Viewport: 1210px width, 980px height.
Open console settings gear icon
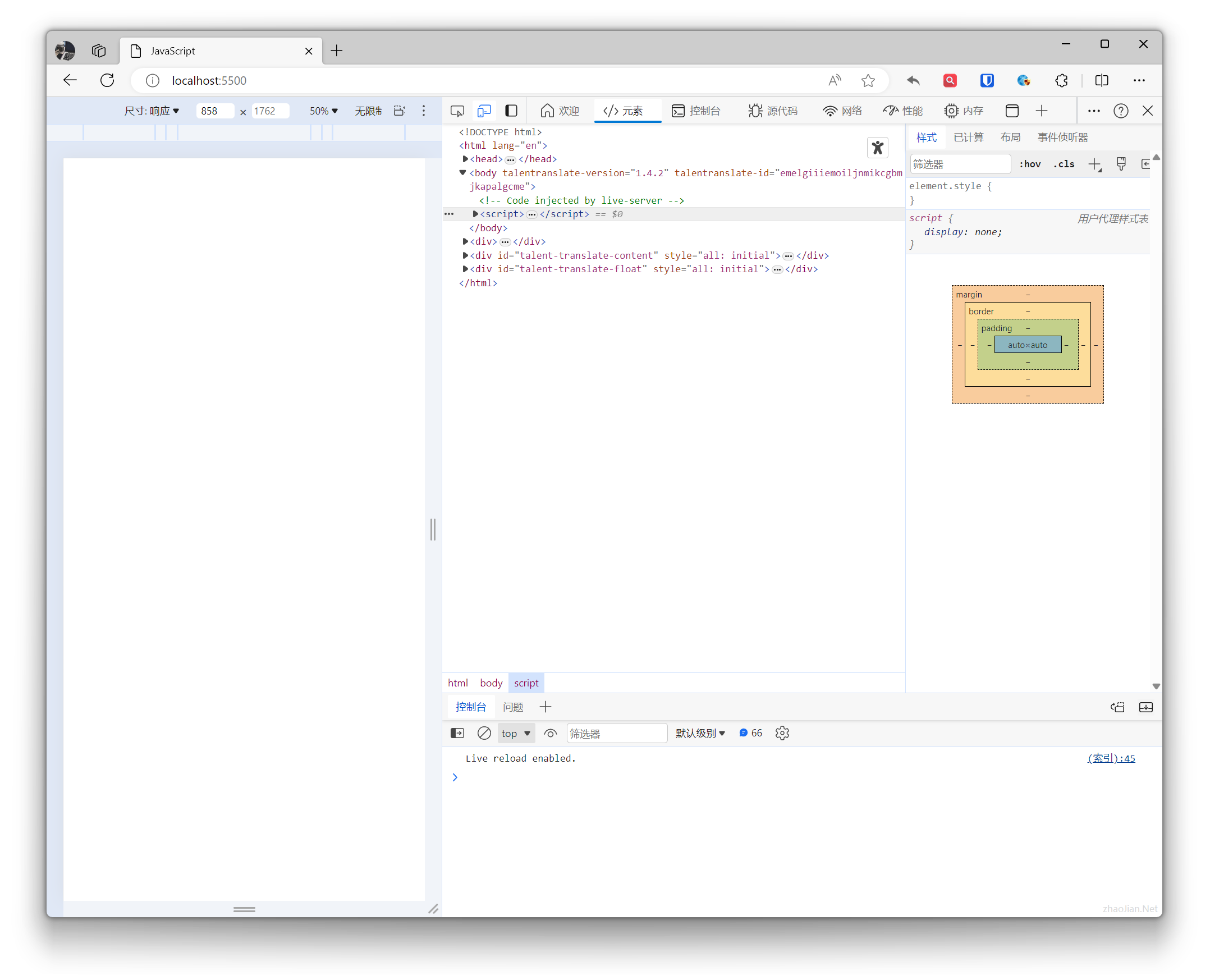click(782, 732)
